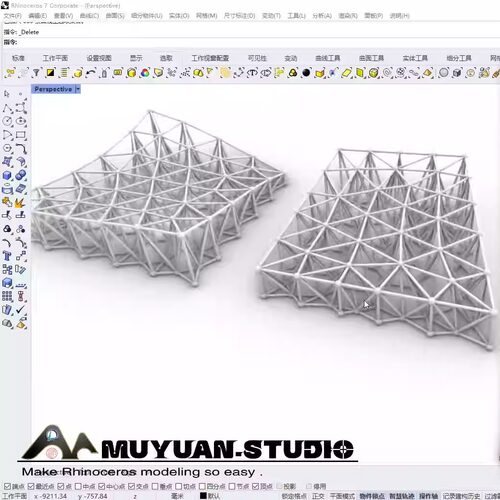The height and width of the screenshot is (500, 500).
Task: Click the Ungroup objects icon
Action: pos(21,229)
